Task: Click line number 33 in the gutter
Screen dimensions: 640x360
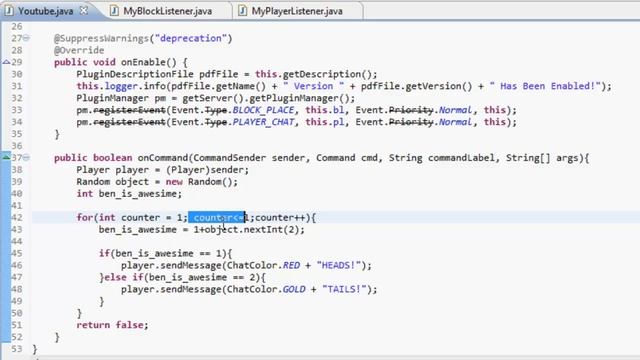Action: click(x=17, y=110)
